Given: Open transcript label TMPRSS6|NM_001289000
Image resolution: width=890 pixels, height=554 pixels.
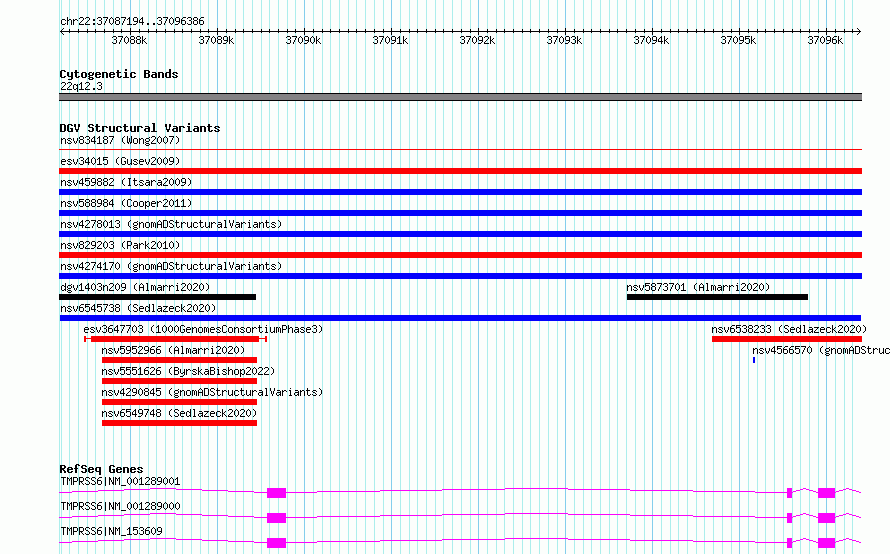Looking at the screenshot, I should pos(120,506).
